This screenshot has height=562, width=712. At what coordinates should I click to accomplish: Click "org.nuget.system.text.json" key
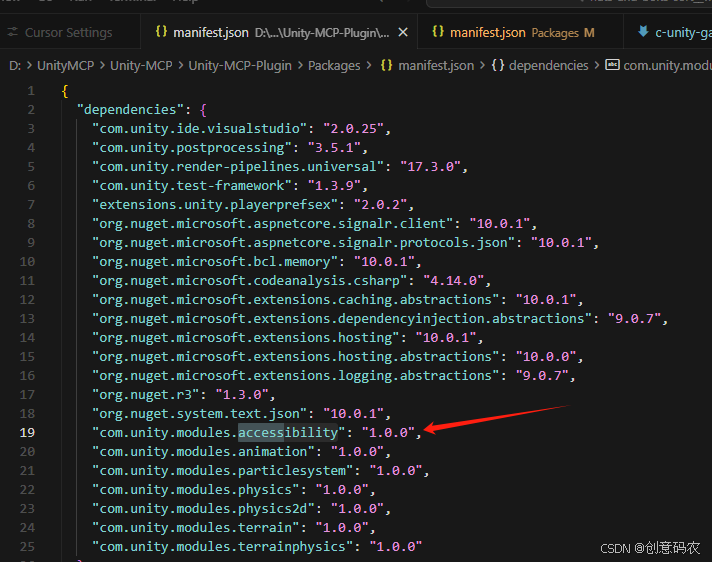click(x=200, y=414)
